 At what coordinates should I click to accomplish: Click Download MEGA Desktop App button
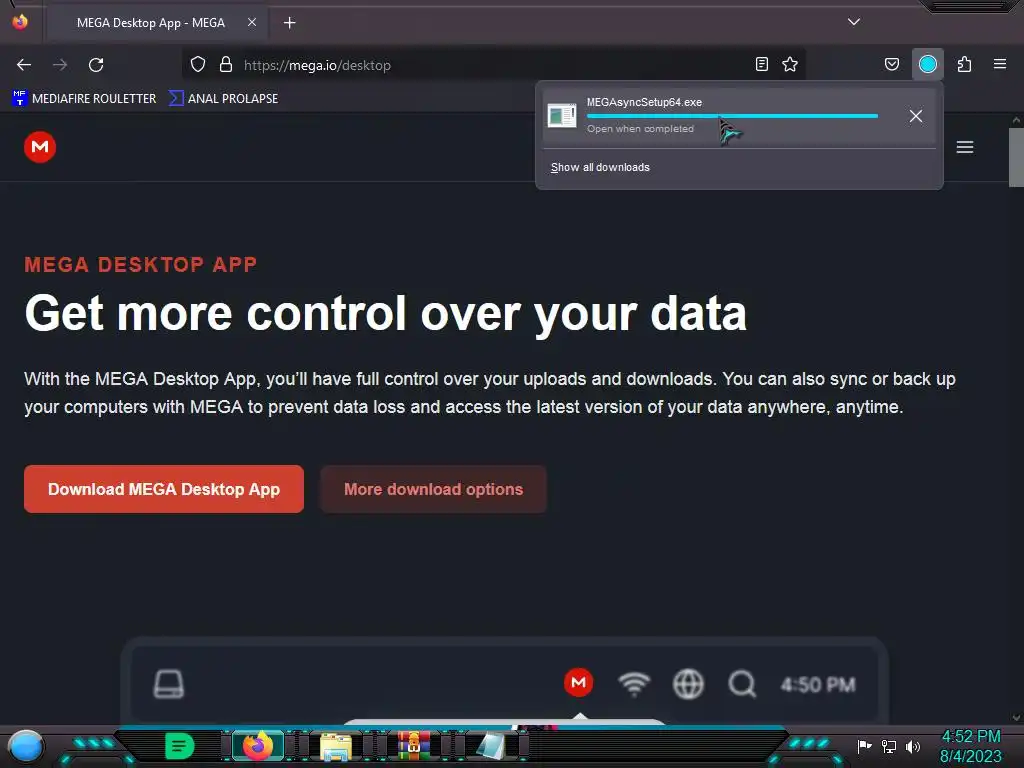click(164, 489)
